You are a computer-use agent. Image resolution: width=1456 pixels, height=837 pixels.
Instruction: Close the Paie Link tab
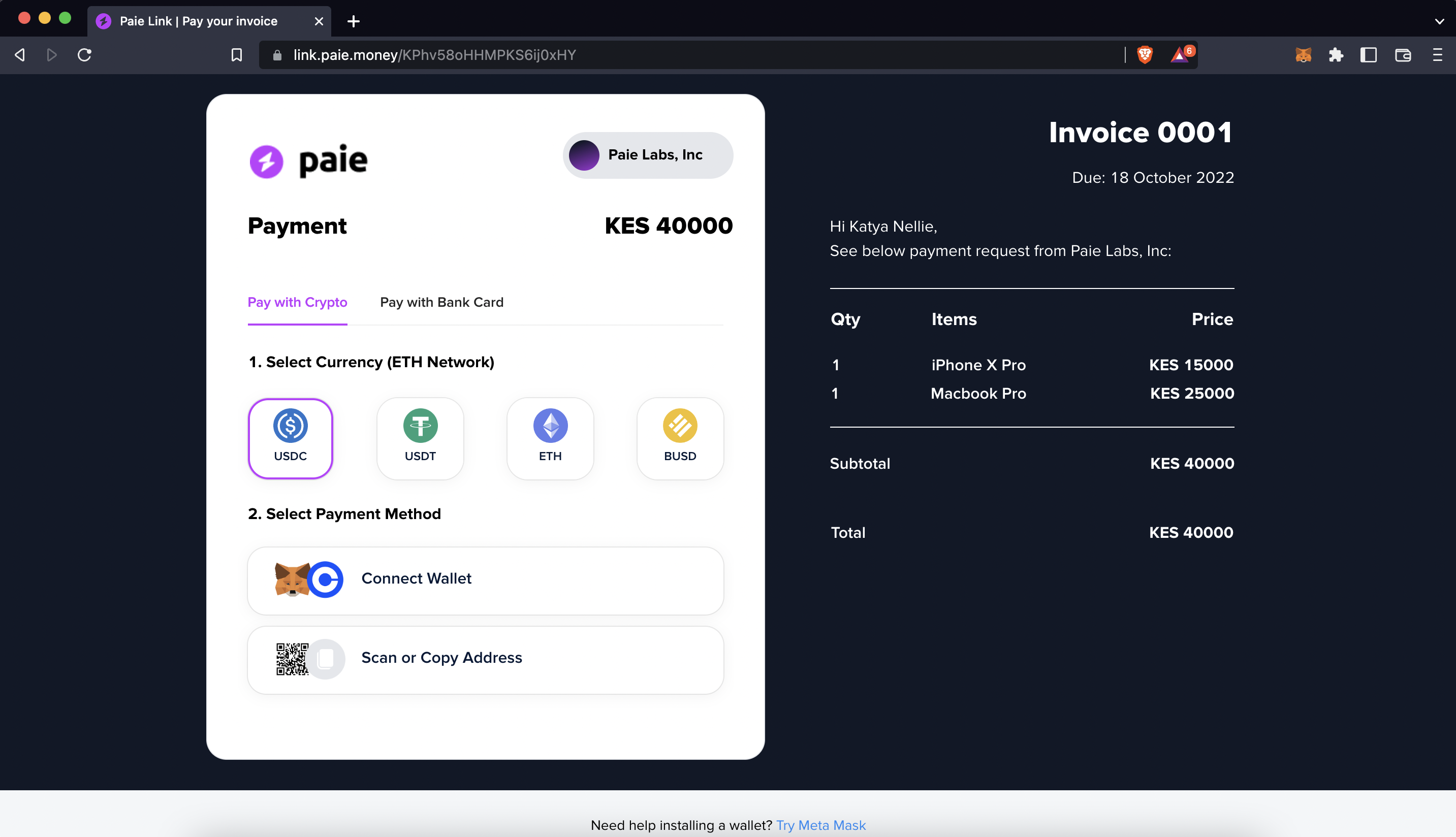coord(319,21)
